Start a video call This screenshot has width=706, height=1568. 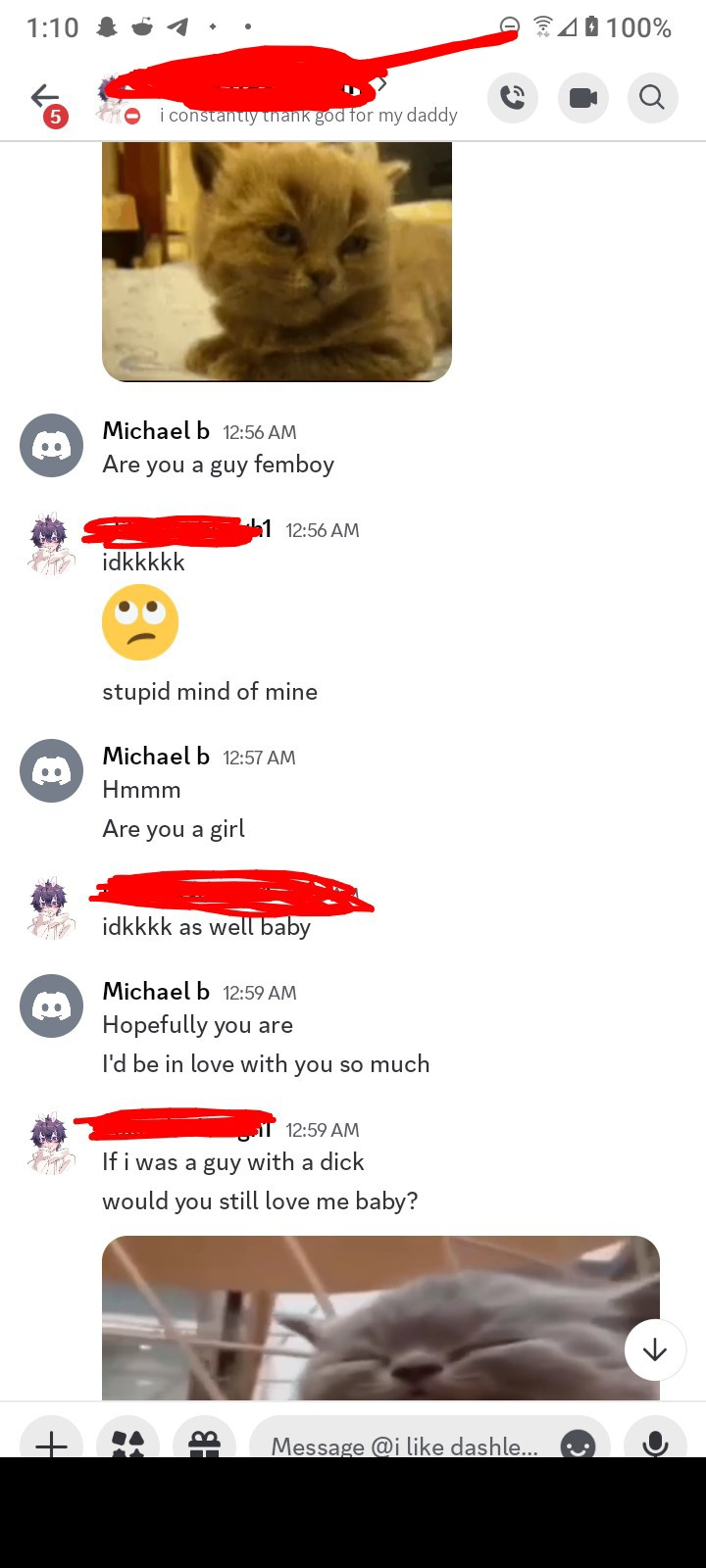(582, 97)
